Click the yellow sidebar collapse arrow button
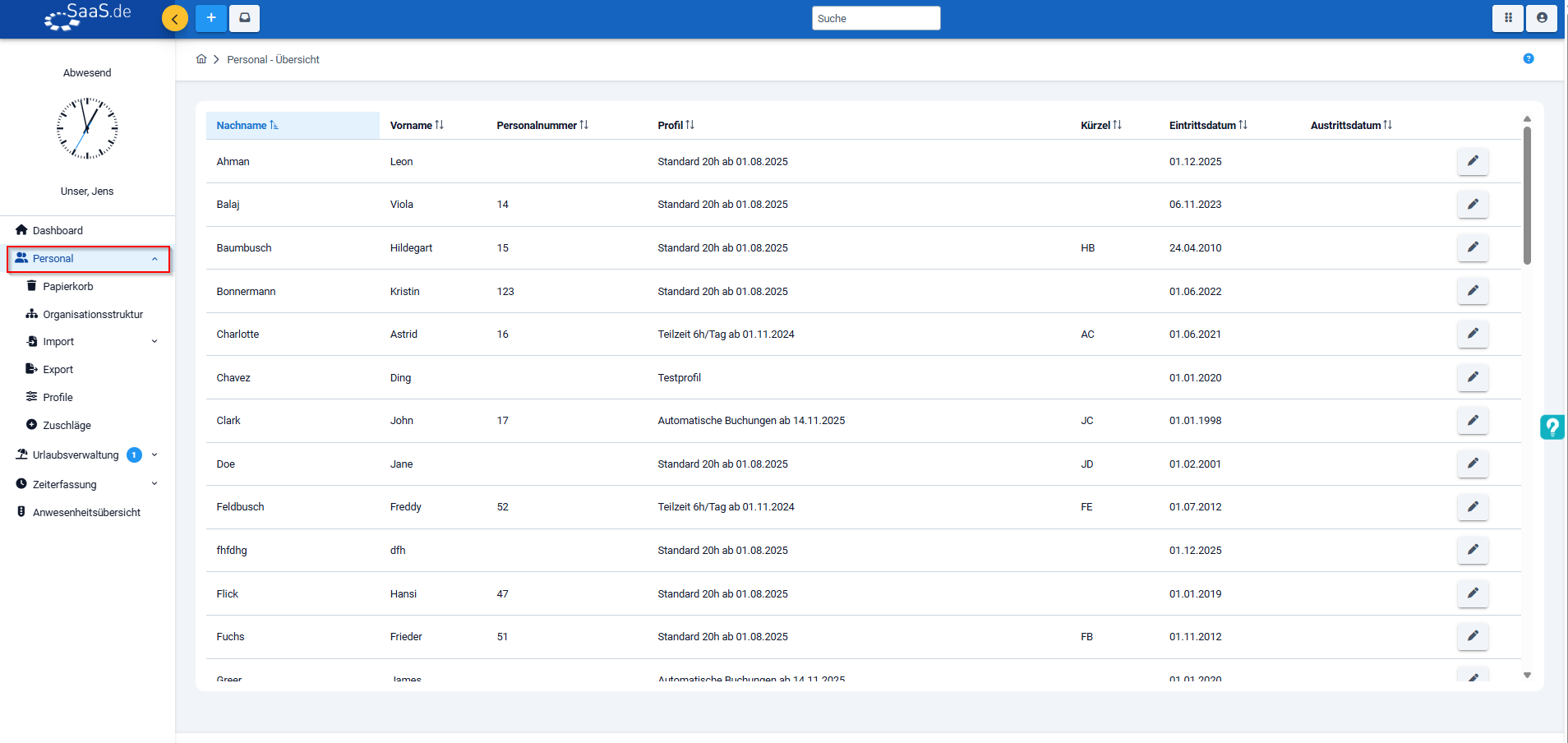This screenshot has height=743, width=1568. (174, 18)
